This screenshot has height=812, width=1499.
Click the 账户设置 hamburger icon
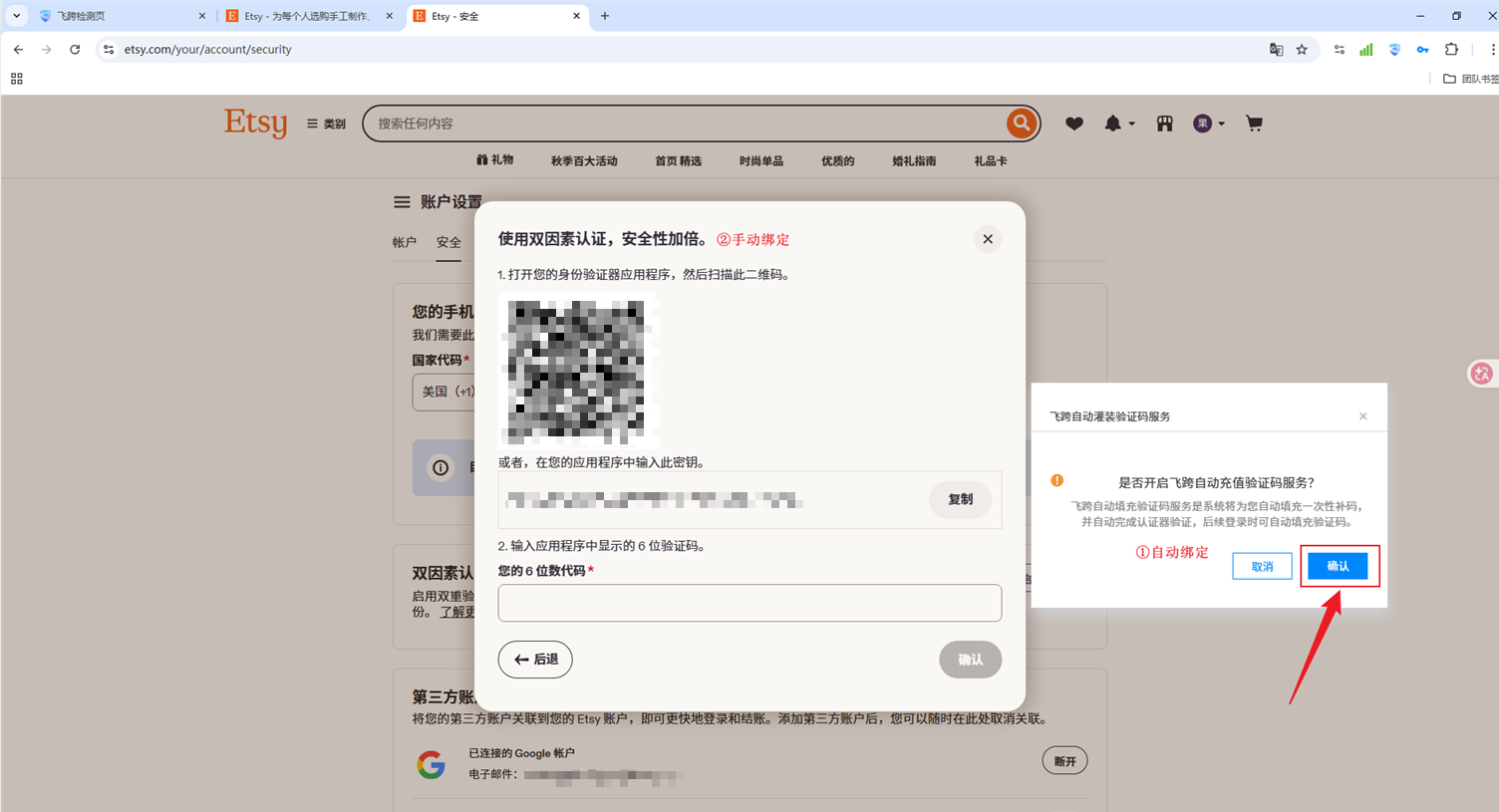pyautogui.click(x=402, y=202)
